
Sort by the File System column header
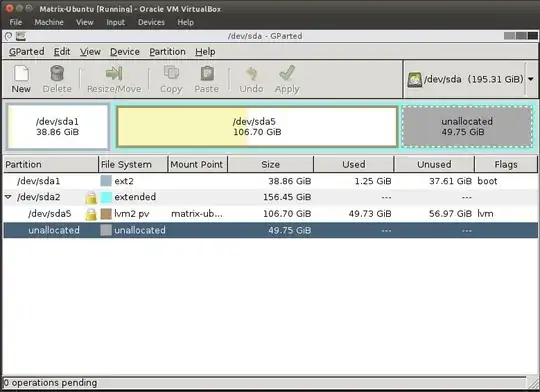tap(133, 164)
